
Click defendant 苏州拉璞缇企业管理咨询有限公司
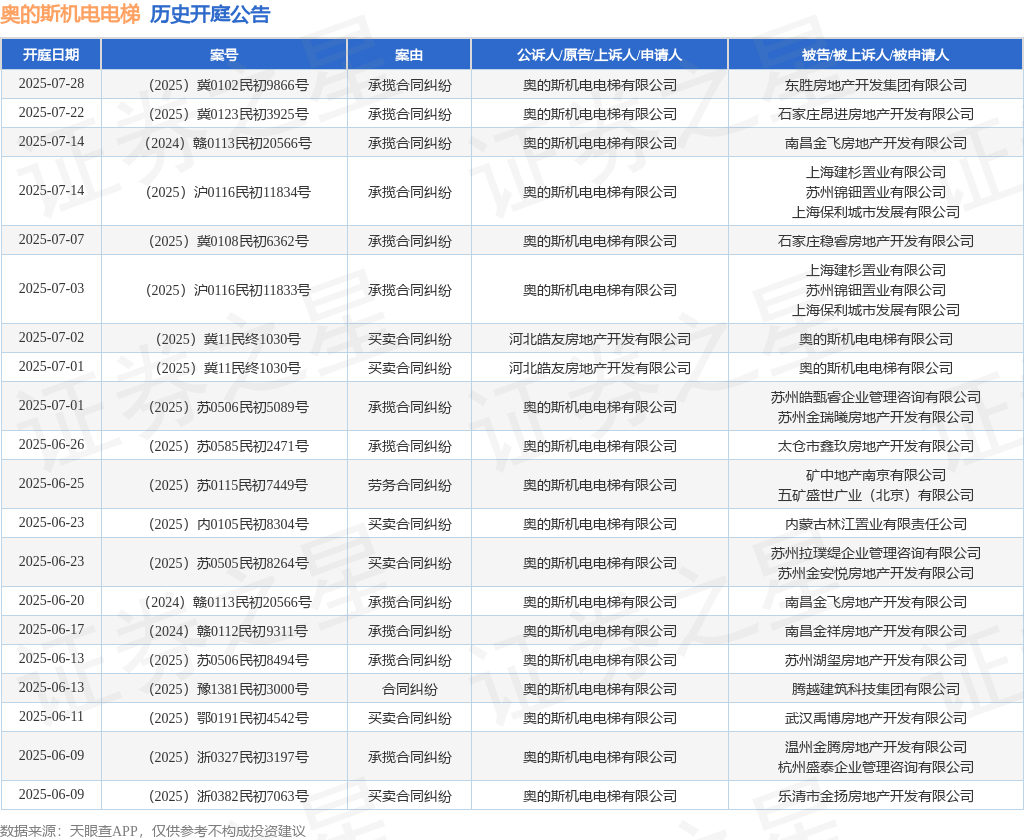coord(875,553)
